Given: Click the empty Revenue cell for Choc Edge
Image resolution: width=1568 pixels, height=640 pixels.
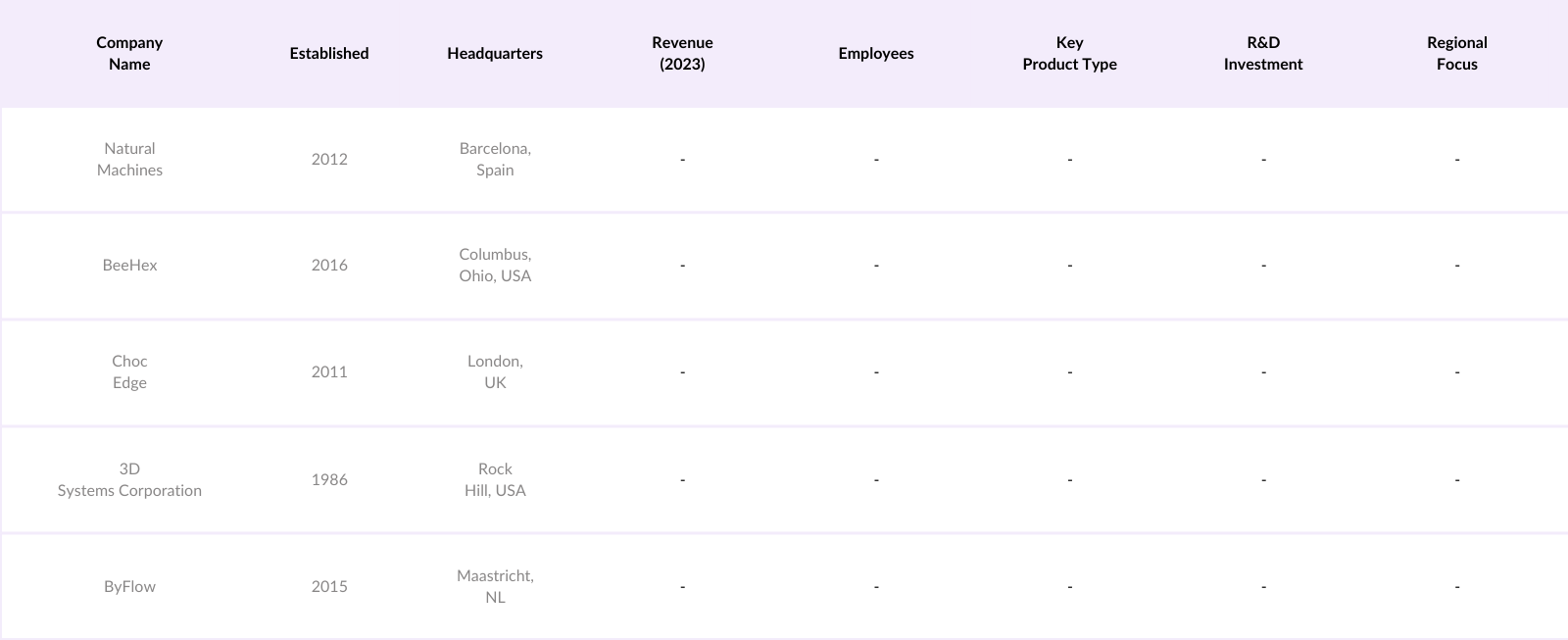Looking at the screenshot, I should pyautogui.click(x=682, y=371).
